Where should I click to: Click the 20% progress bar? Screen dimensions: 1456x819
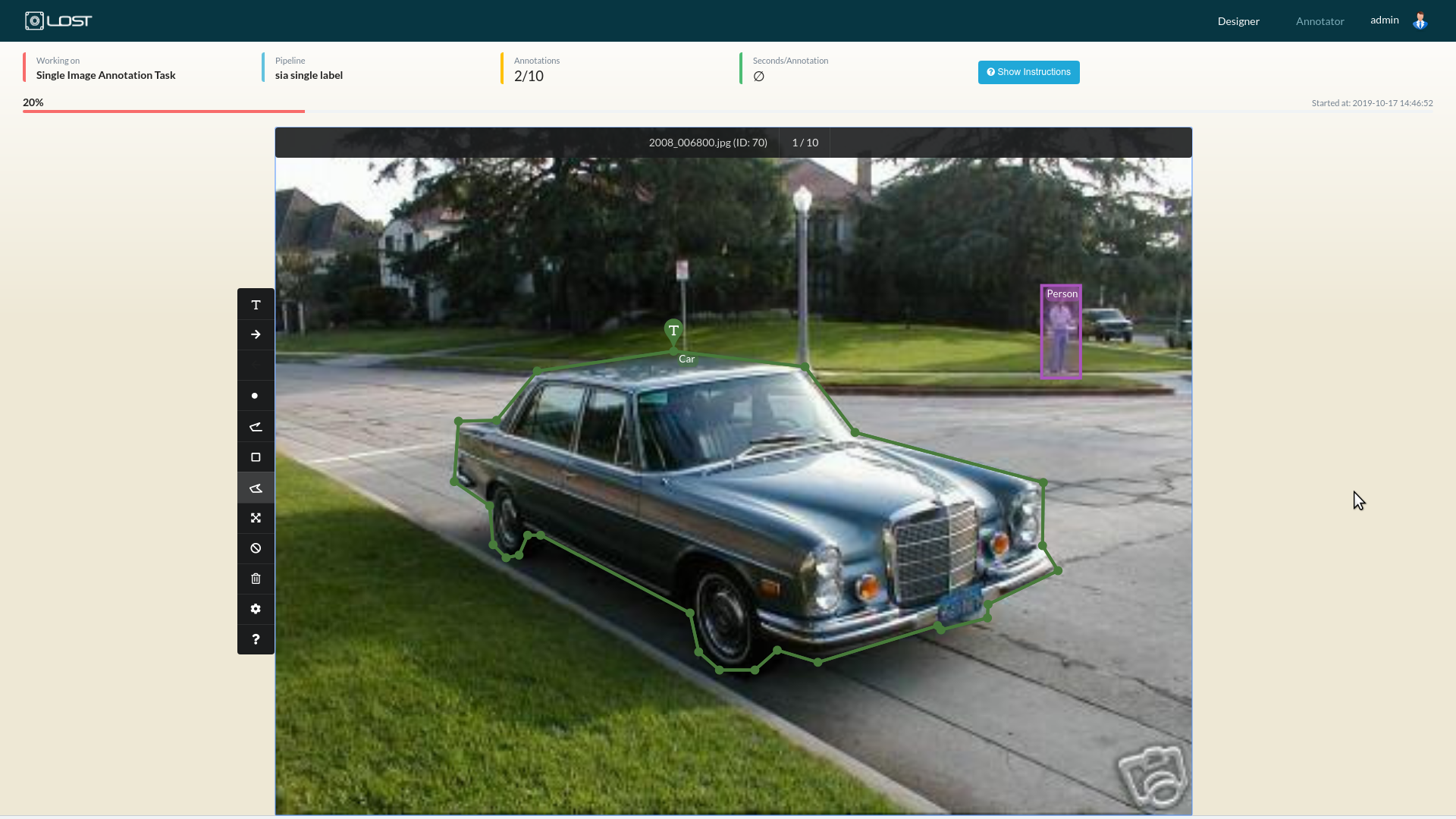(x=163, y=111)
